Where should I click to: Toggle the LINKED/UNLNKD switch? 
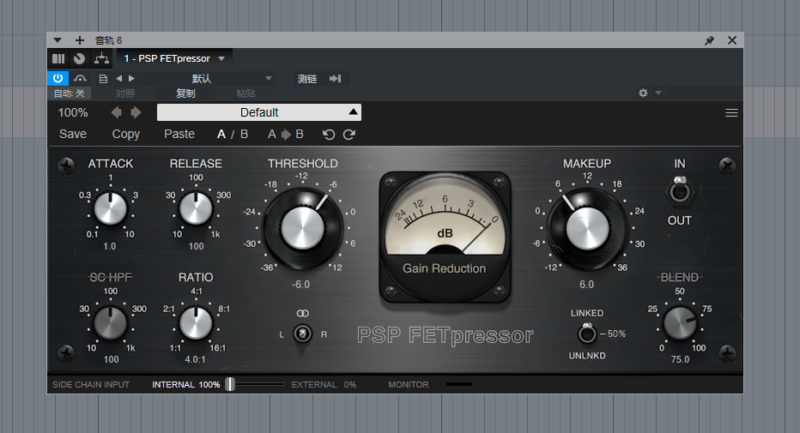tap(587, 333)
